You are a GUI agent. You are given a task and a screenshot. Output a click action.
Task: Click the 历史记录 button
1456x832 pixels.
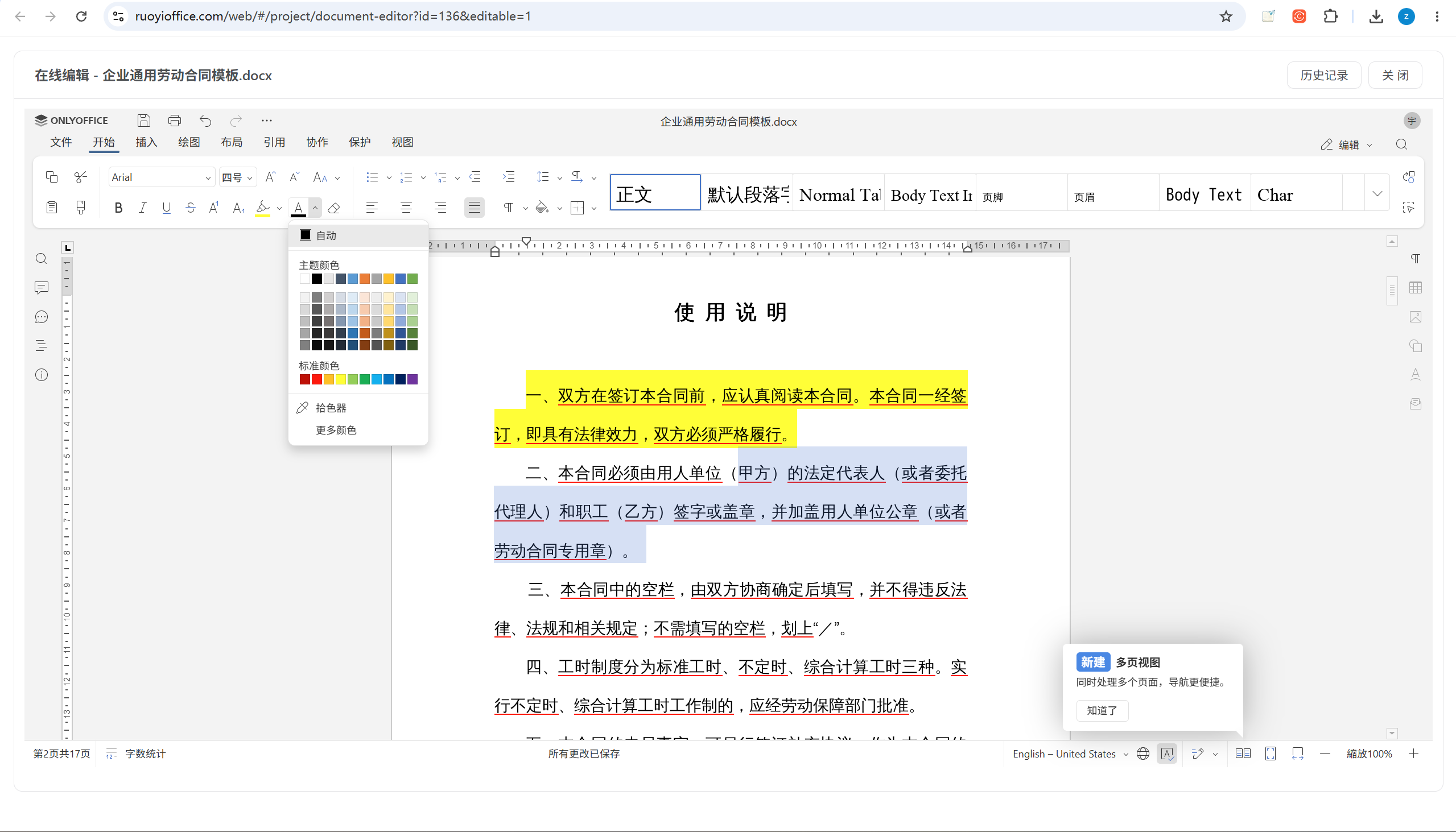point(1324,75)
